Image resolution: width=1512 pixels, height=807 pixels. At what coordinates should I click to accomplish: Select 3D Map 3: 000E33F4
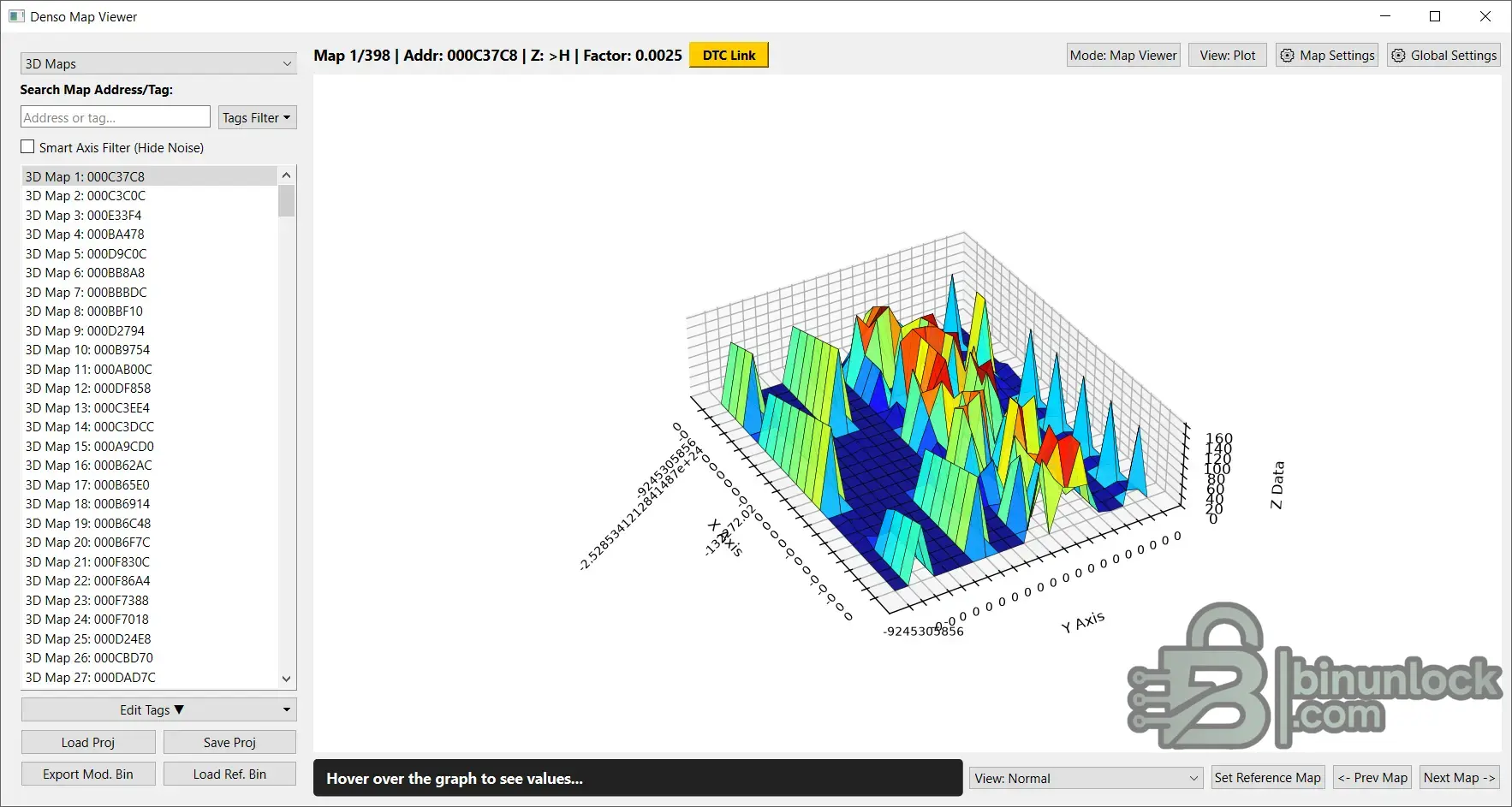click(150, 215)
